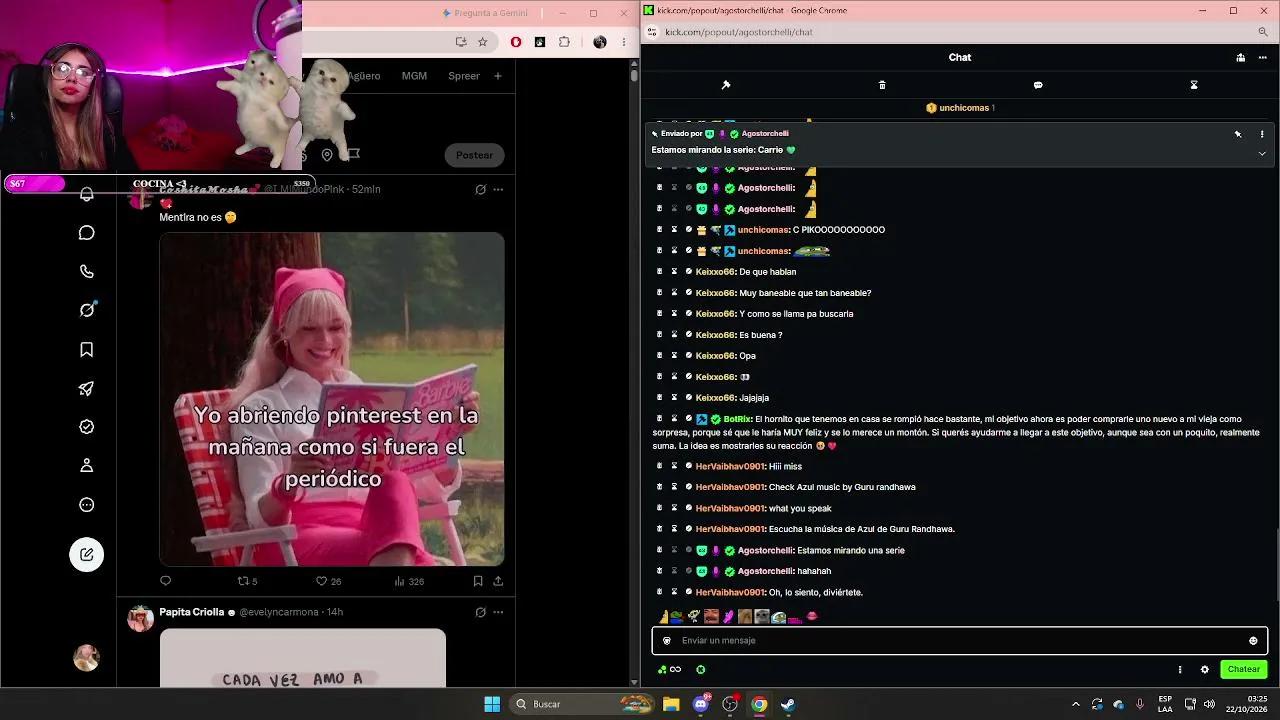
Task: Open the More circle icon in X sidebar
Action: [87, 505]
